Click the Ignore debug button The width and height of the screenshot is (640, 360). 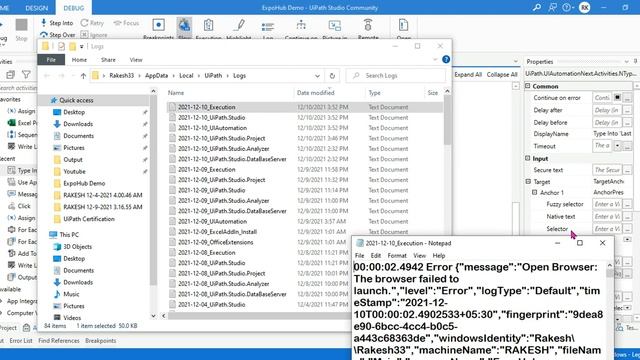94,35
